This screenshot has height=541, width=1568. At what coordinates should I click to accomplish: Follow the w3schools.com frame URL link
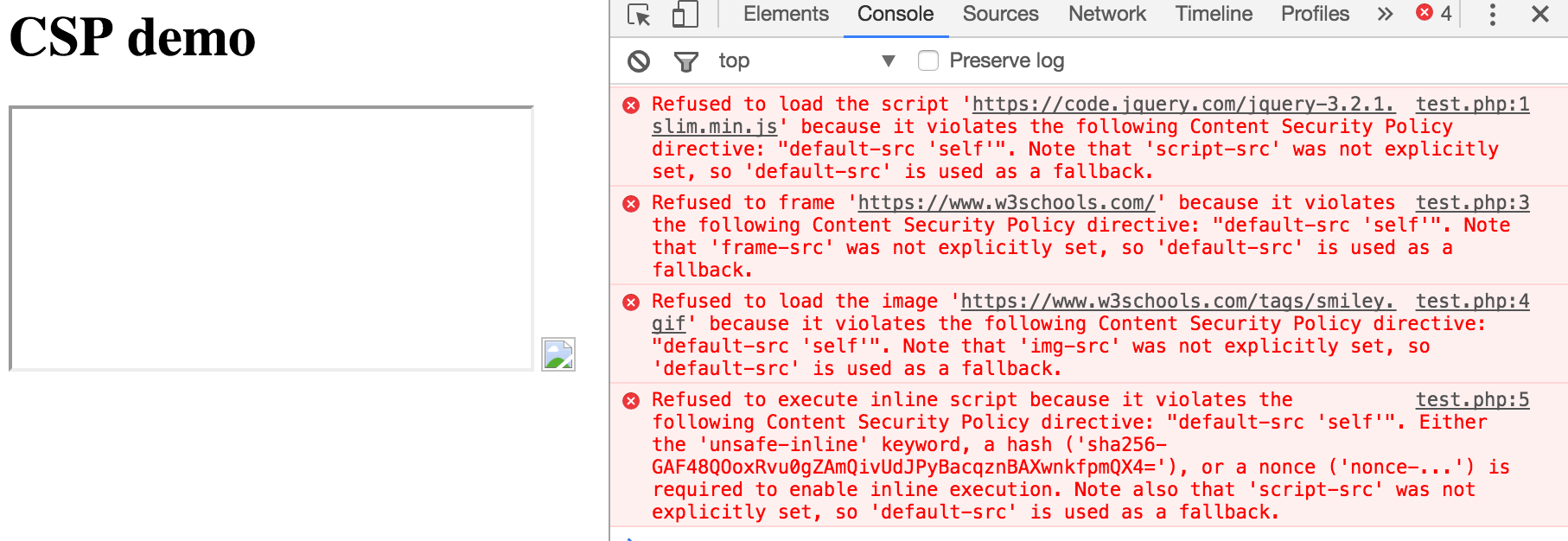pyautogui.click(x=1006, y=203)
